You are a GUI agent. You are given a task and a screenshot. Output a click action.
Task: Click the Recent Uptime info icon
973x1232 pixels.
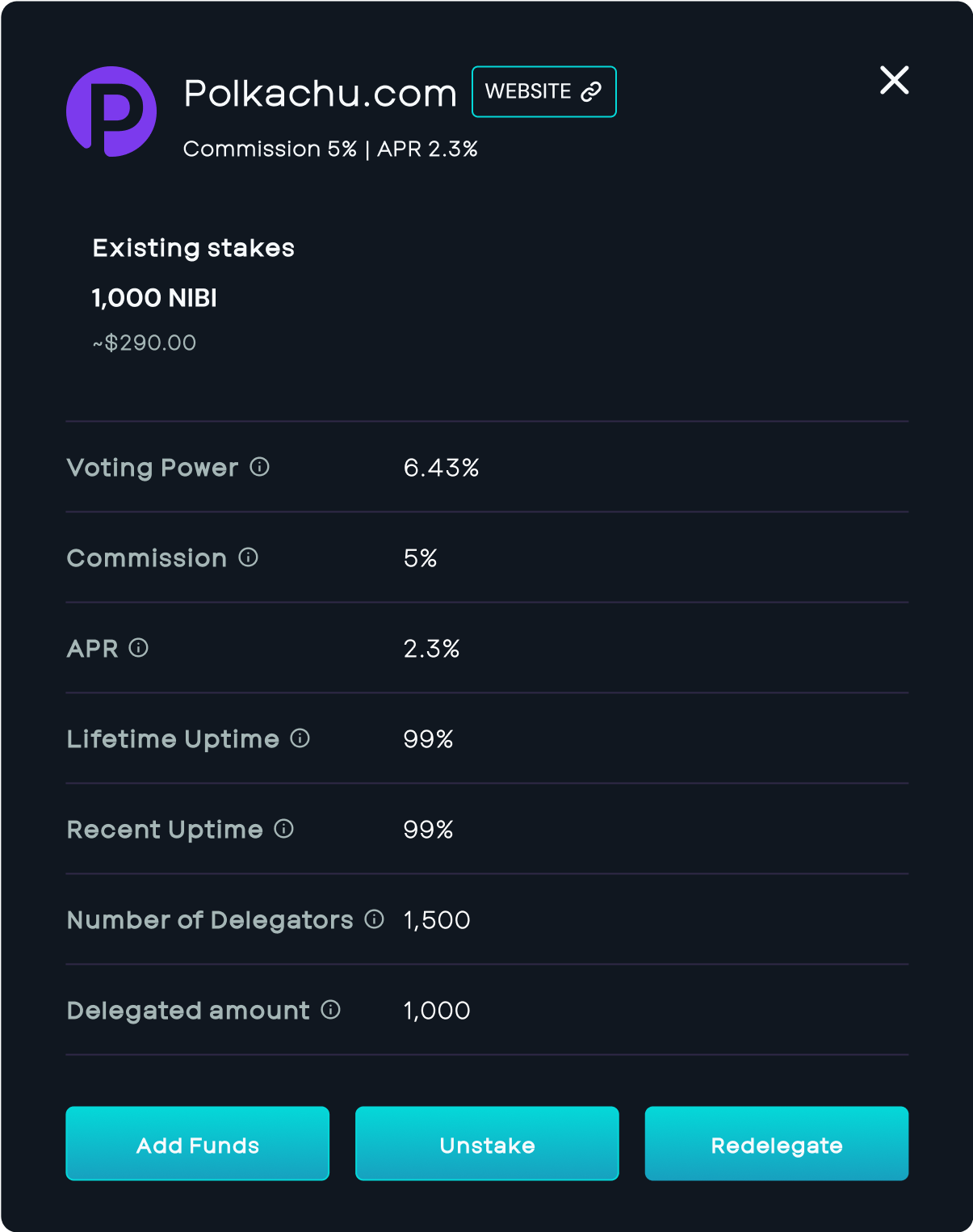click(x=283, y=829)
